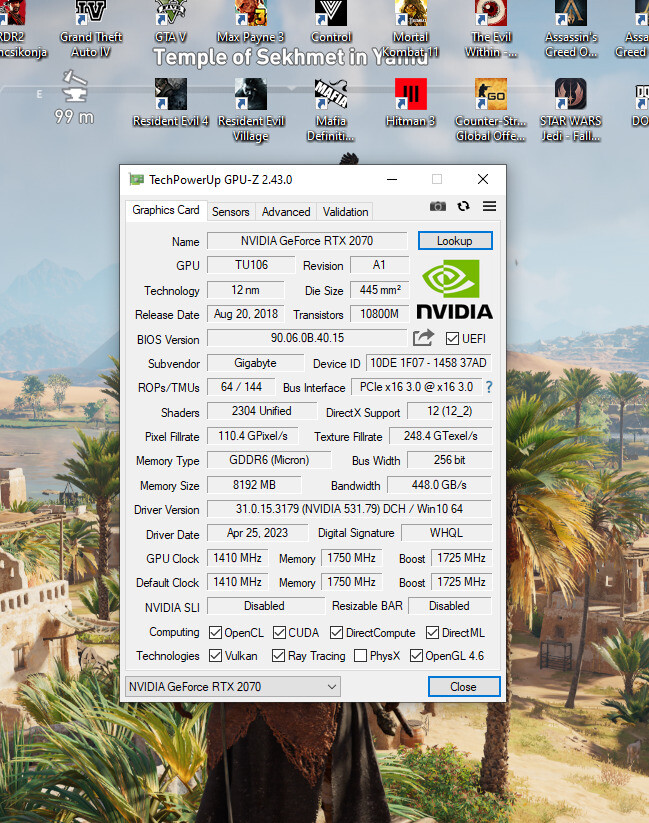Open Assassin's Creed O... shortcut
The height and width of the screenshot is (823, 649).
pyautogui.click(x=571, y=29)
